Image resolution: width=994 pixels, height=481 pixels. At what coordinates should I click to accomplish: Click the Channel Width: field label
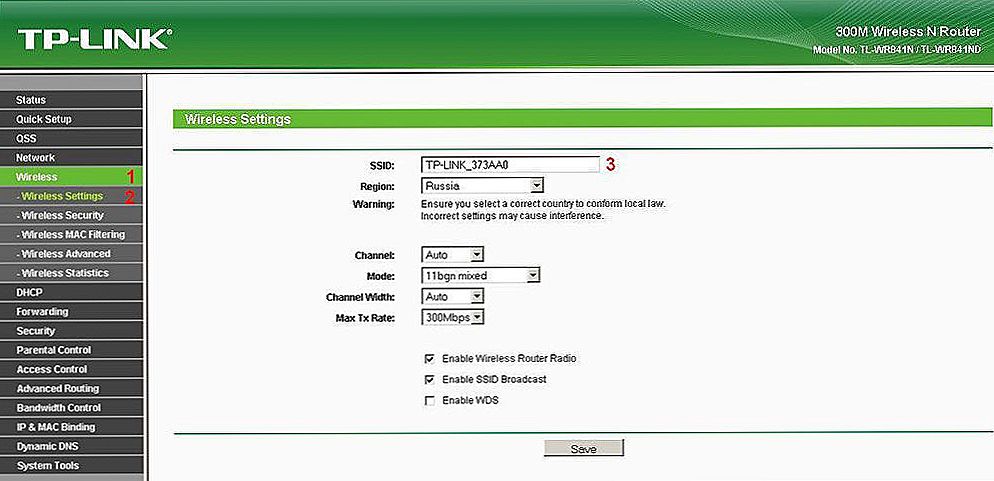pyautogui.click(x=360, y=297)
